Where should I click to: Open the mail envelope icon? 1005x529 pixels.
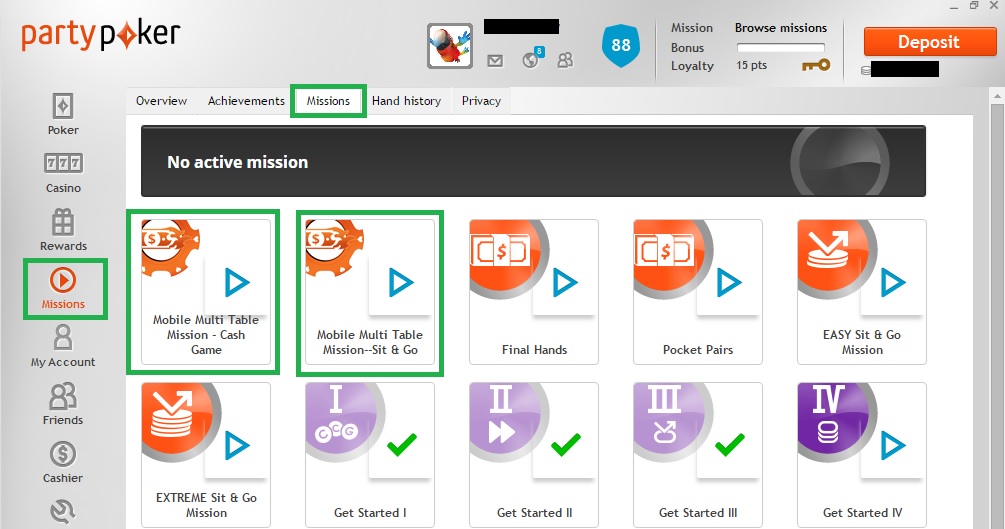click(x=495, y=61)
